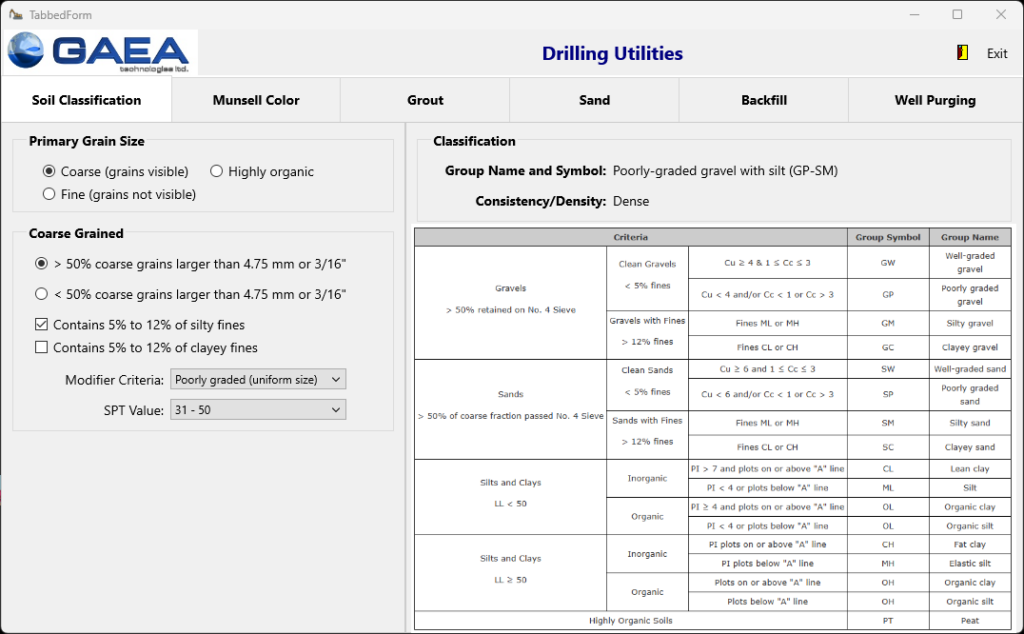Click the Exit door icon
This screenshot has width=1024, height=634.
click(963, 53)
